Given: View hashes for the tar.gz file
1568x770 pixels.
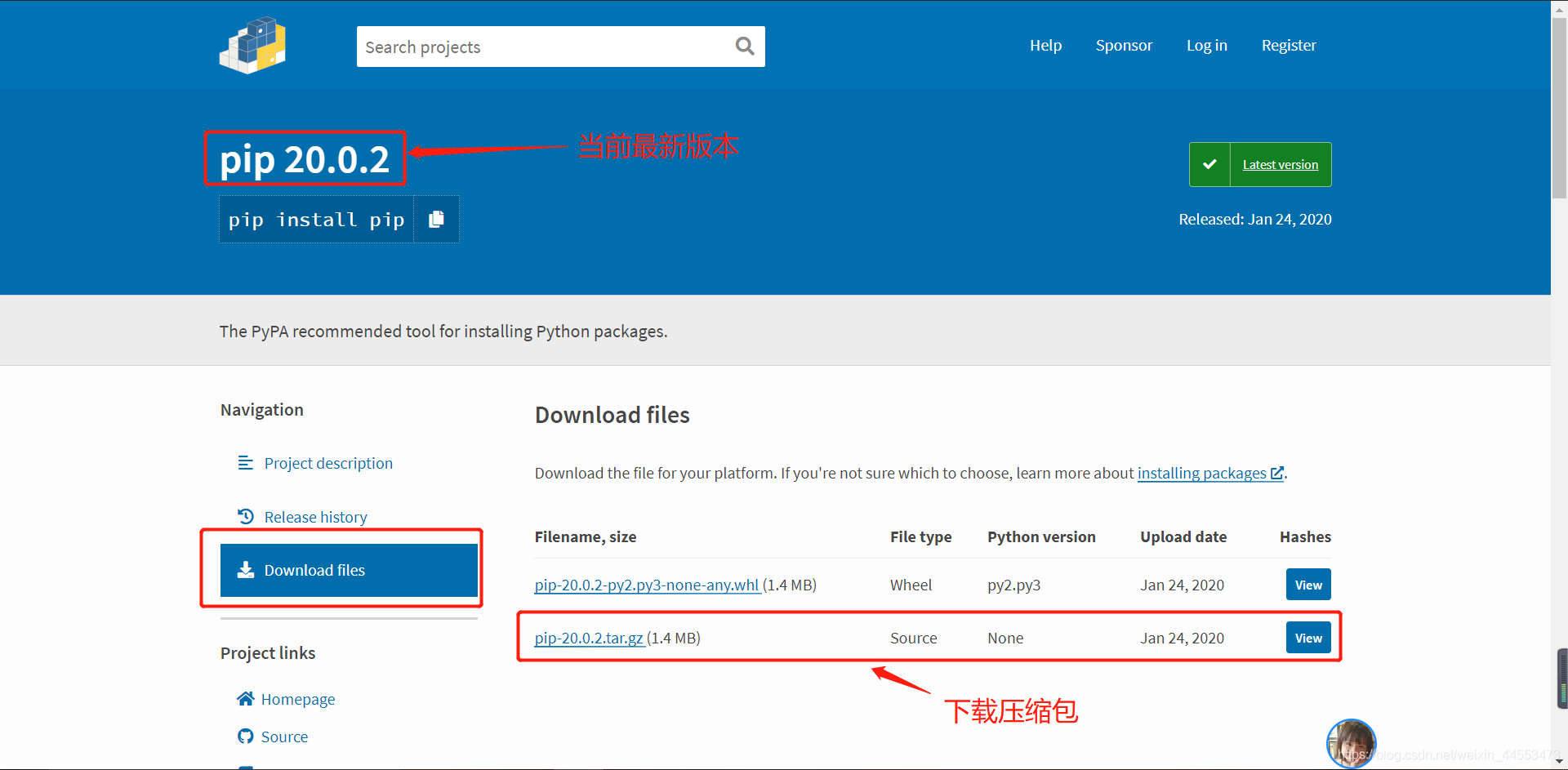Looking at the screenshot, I should click(x=1308, y=638).
